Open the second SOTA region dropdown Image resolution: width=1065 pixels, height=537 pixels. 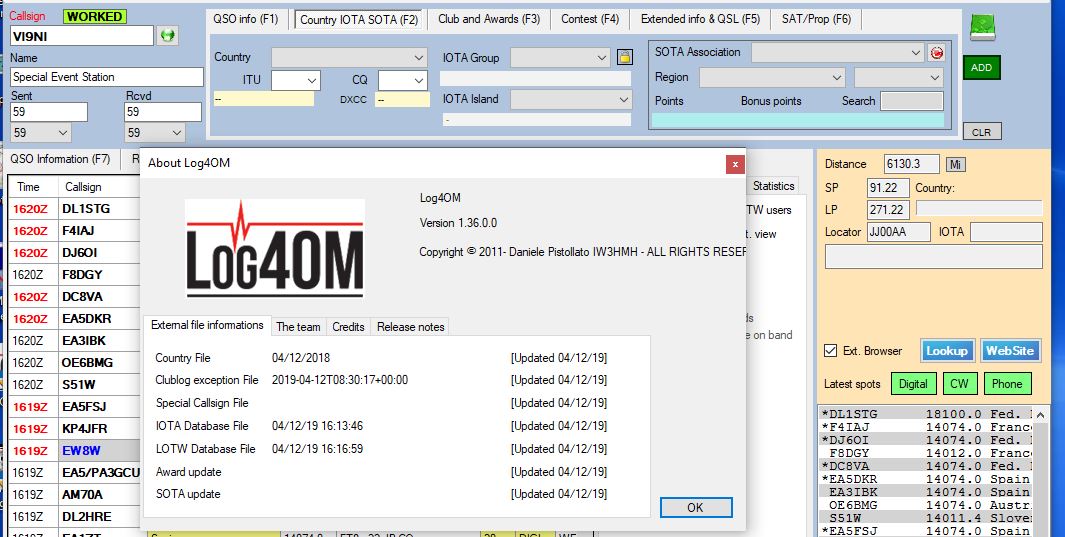[899, 77]
